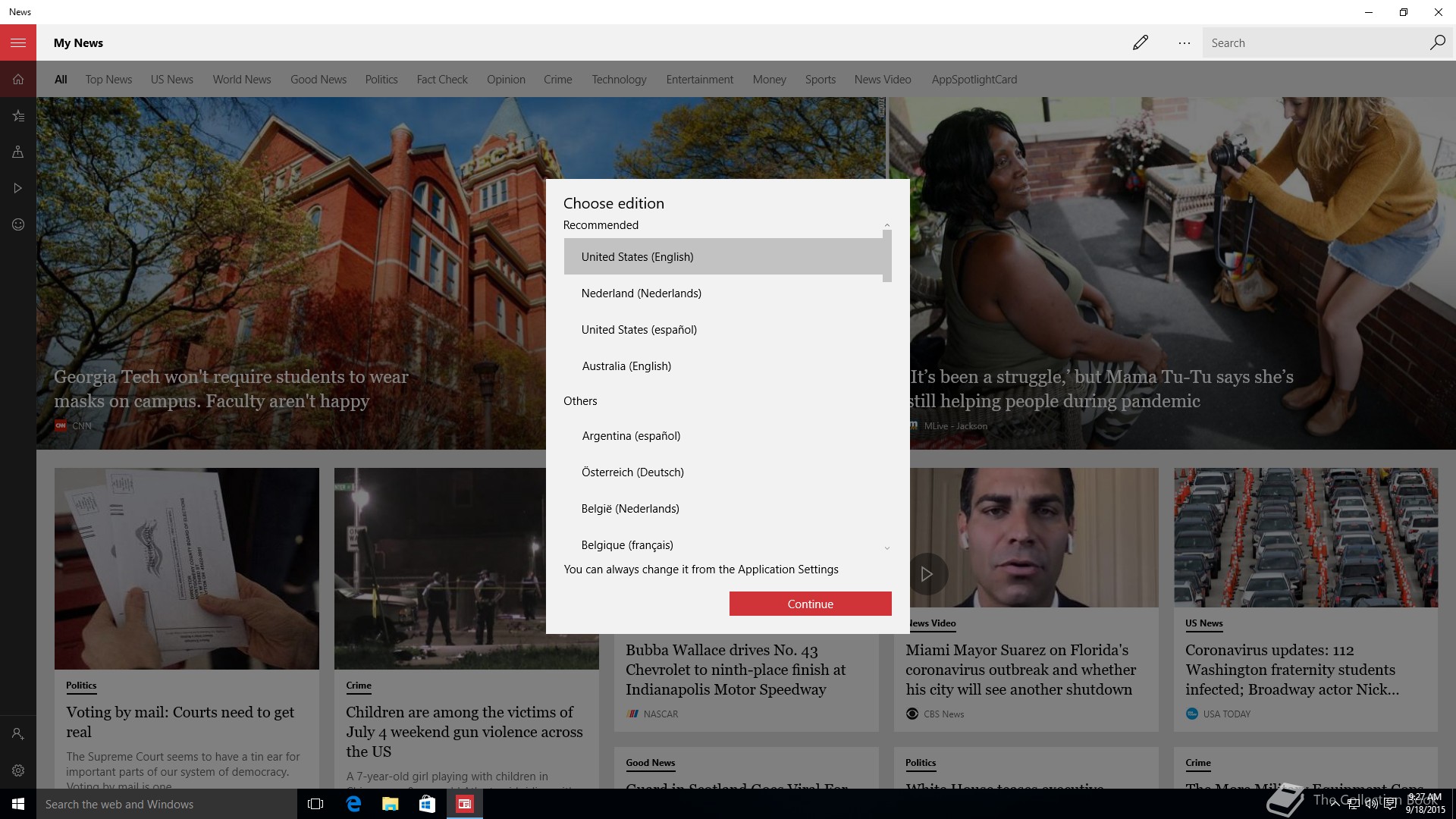Open Task View on taskbar
This screenshot has width=1456, height=819.
[x=315, y=804]
